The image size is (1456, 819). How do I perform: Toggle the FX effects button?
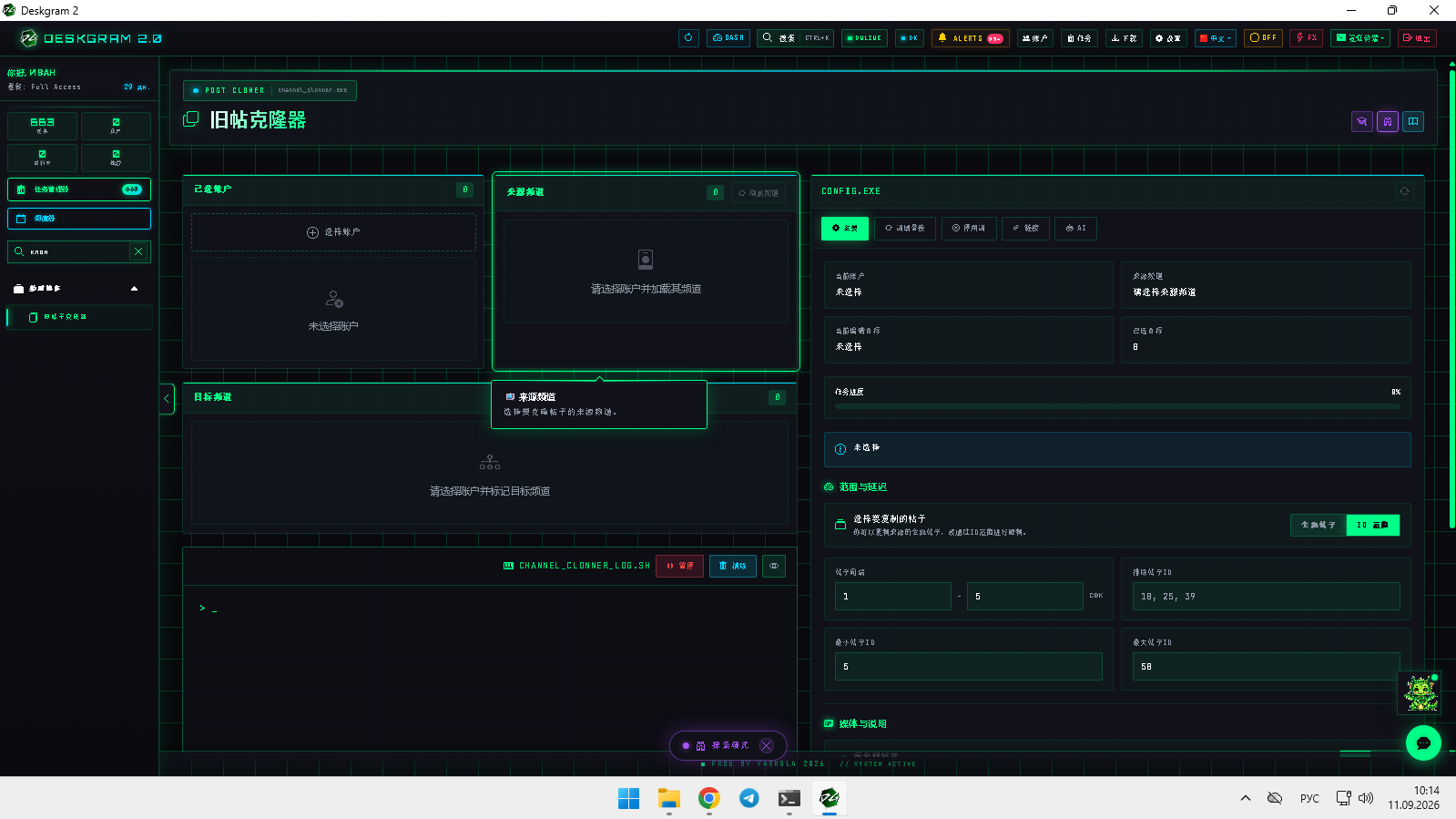click(x=1306, y=38)
